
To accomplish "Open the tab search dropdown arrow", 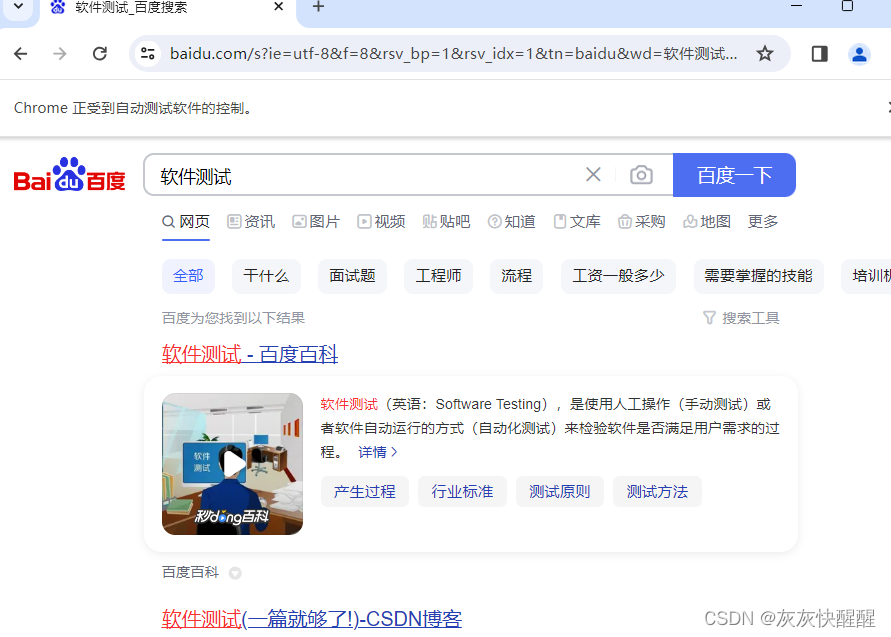I will pyautogui.click(x=19, y=7).
